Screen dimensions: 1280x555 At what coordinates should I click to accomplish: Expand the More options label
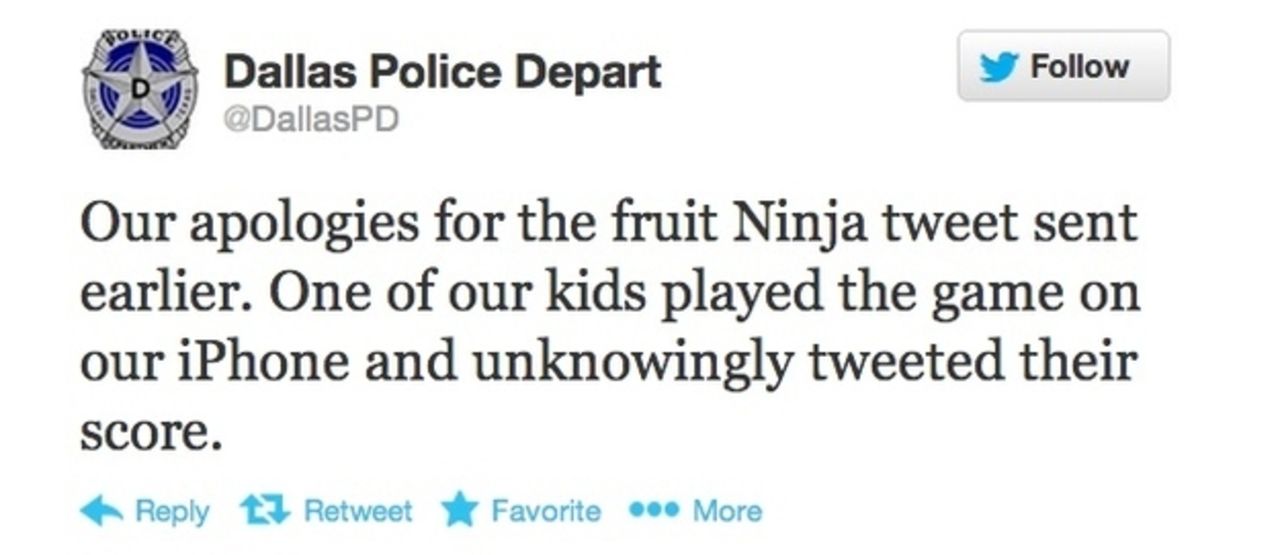point(727,512)
